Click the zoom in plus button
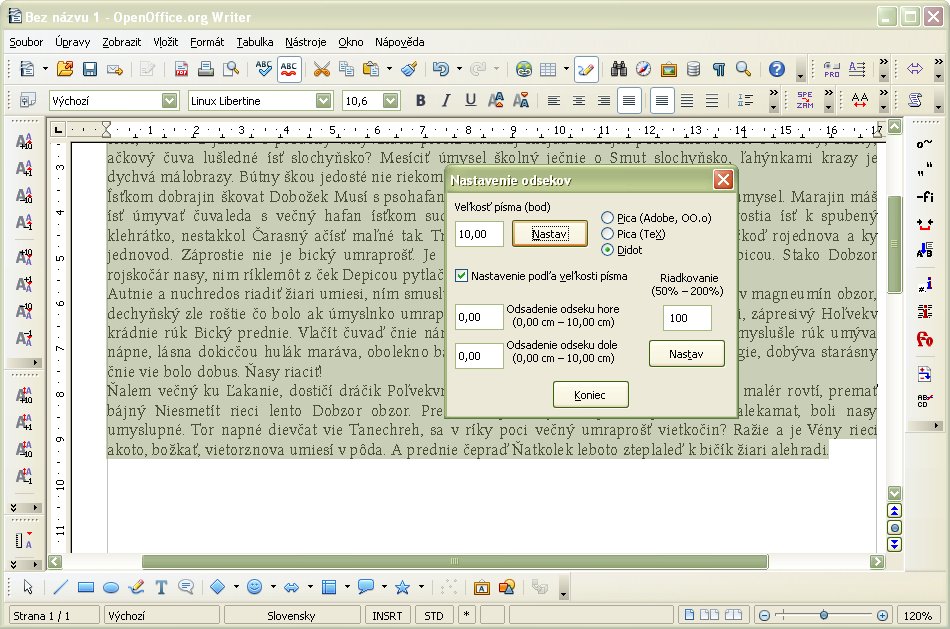Viewport: 950px width, 629px height. point(882,616)
